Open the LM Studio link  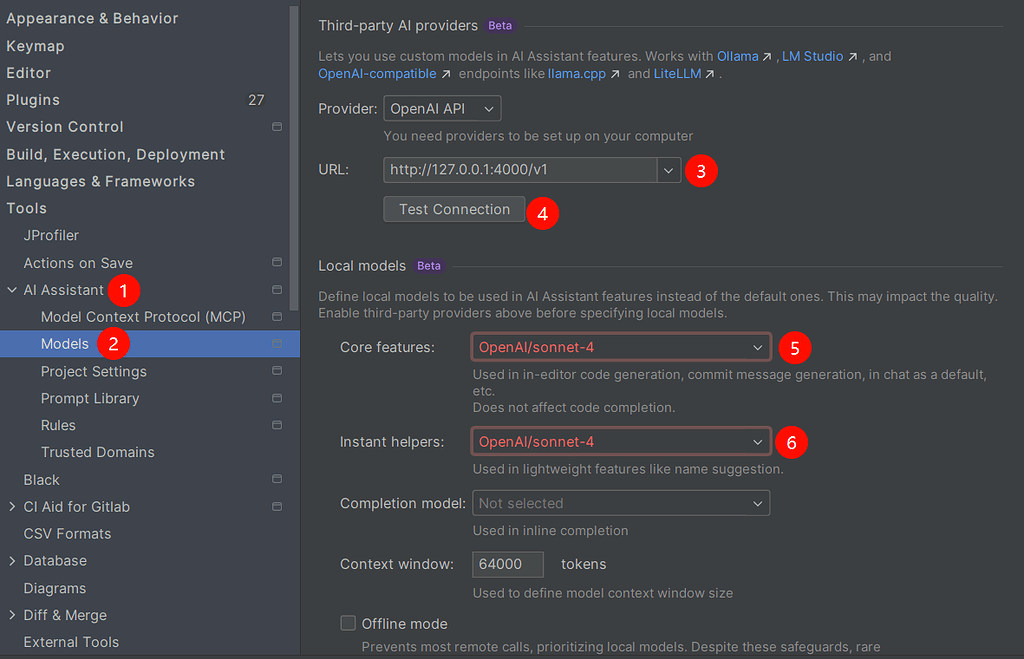[812, 56]
